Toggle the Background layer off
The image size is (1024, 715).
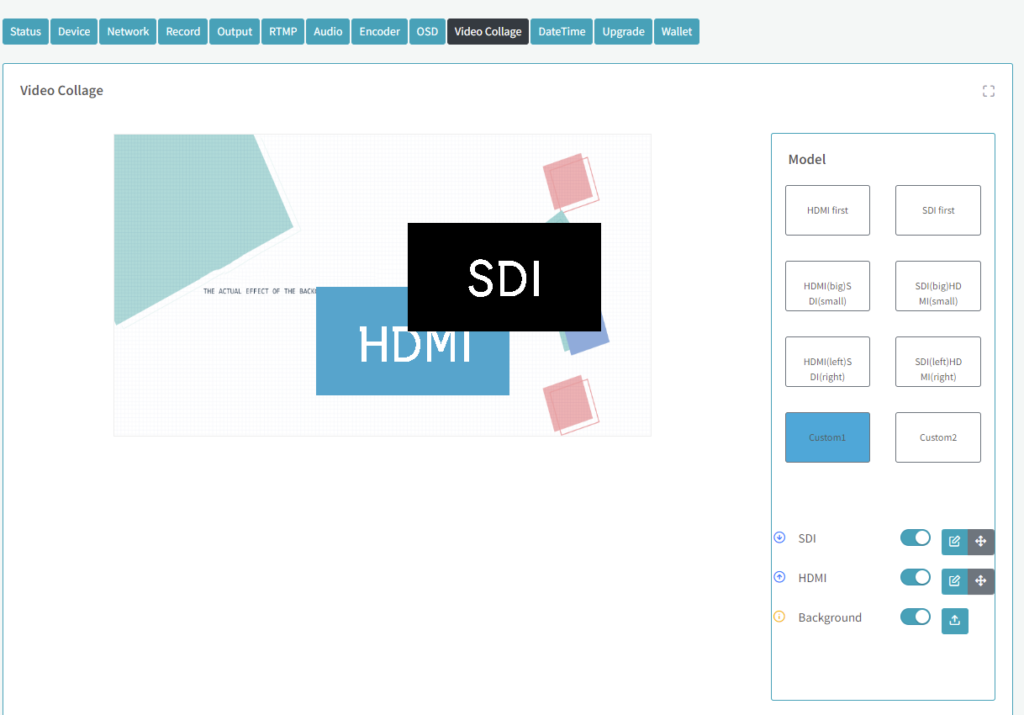[915, 617]
